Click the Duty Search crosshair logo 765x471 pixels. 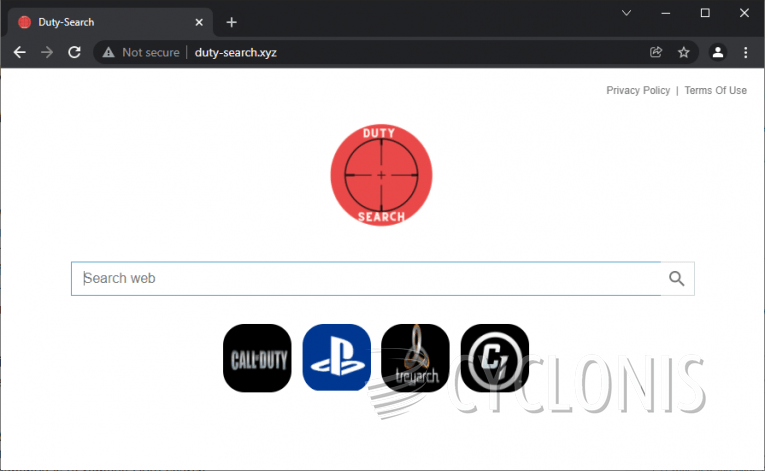point(381,176)
